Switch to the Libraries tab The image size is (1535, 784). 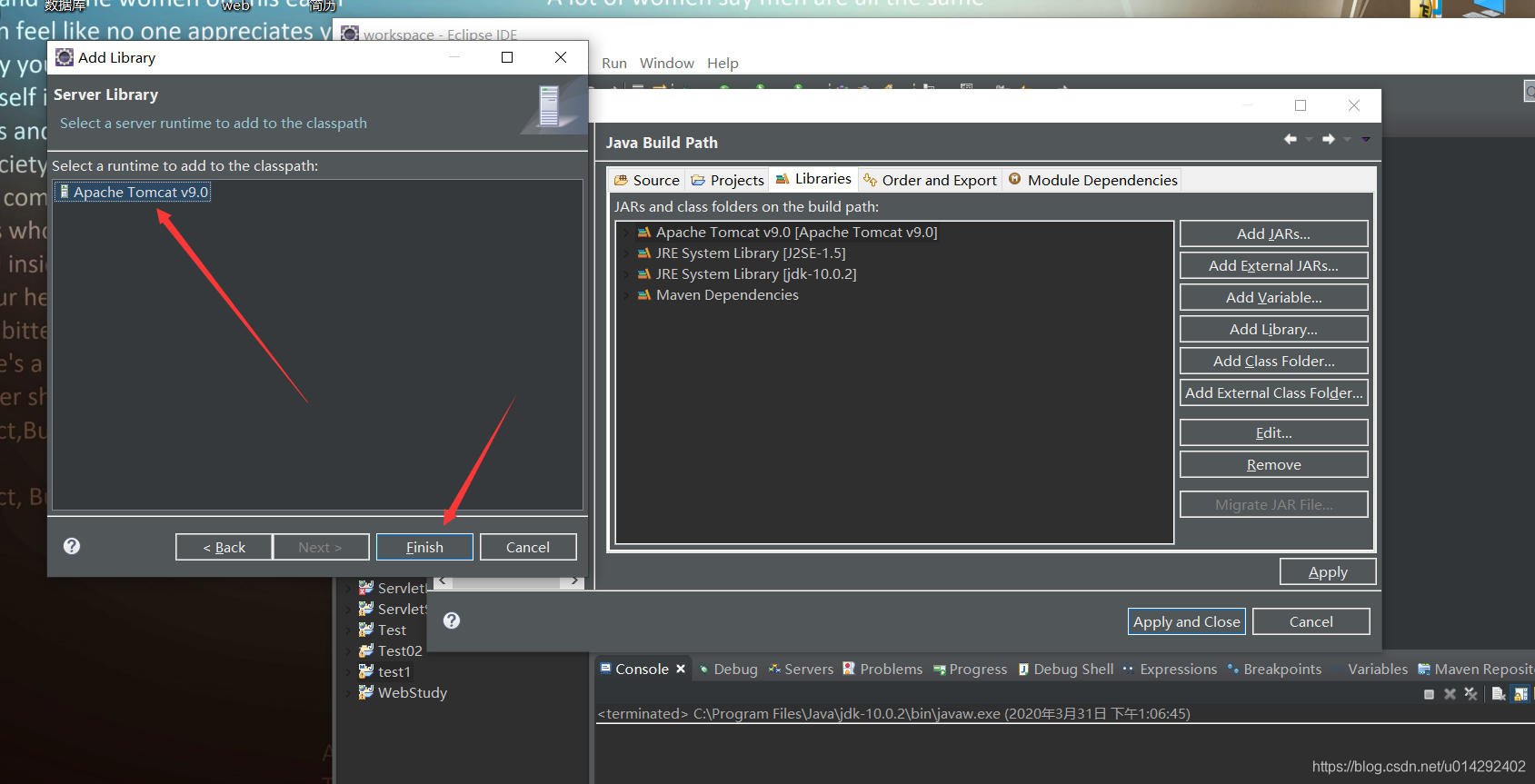point(813,179)
